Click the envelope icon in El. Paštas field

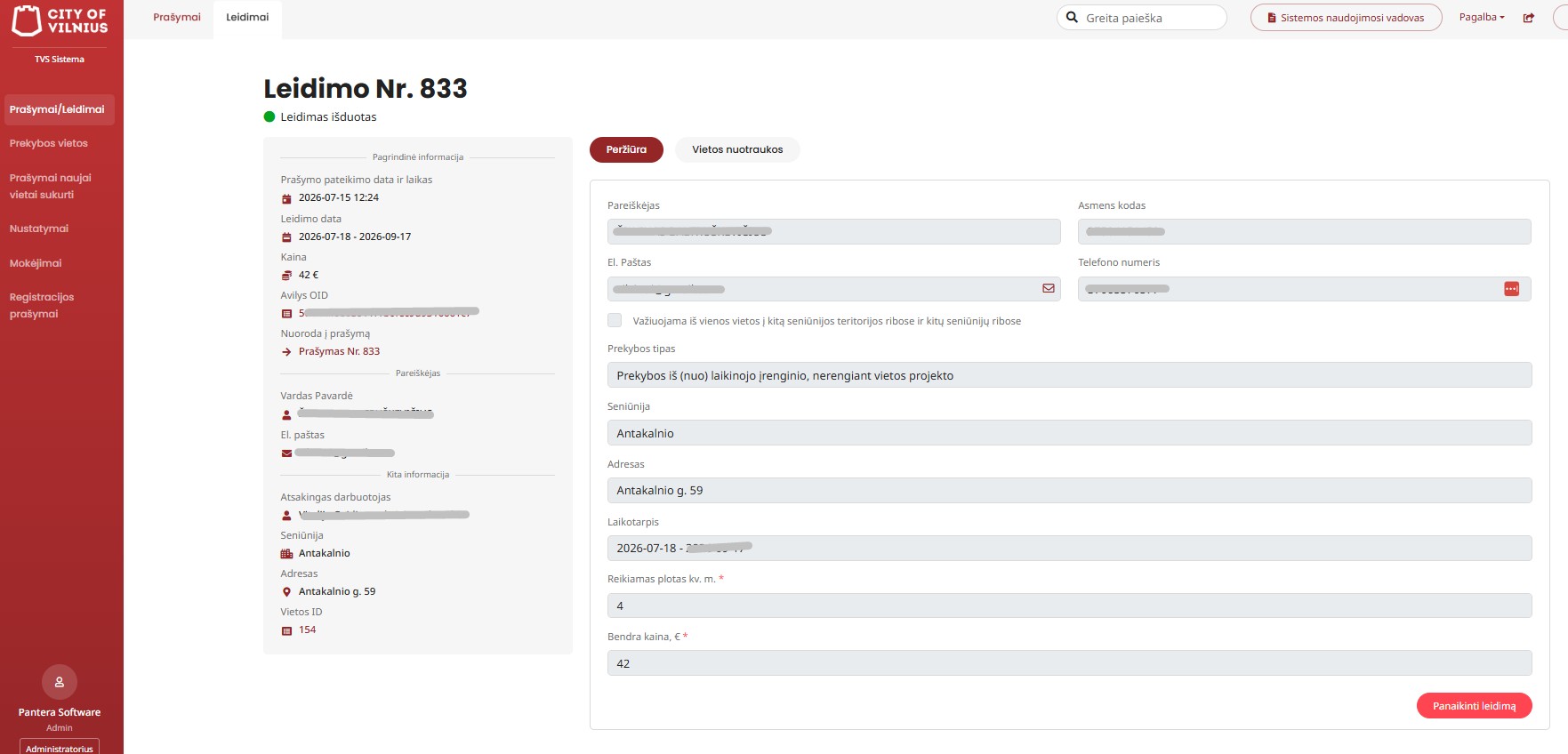pyautogui.click(x=1049, y=288)
